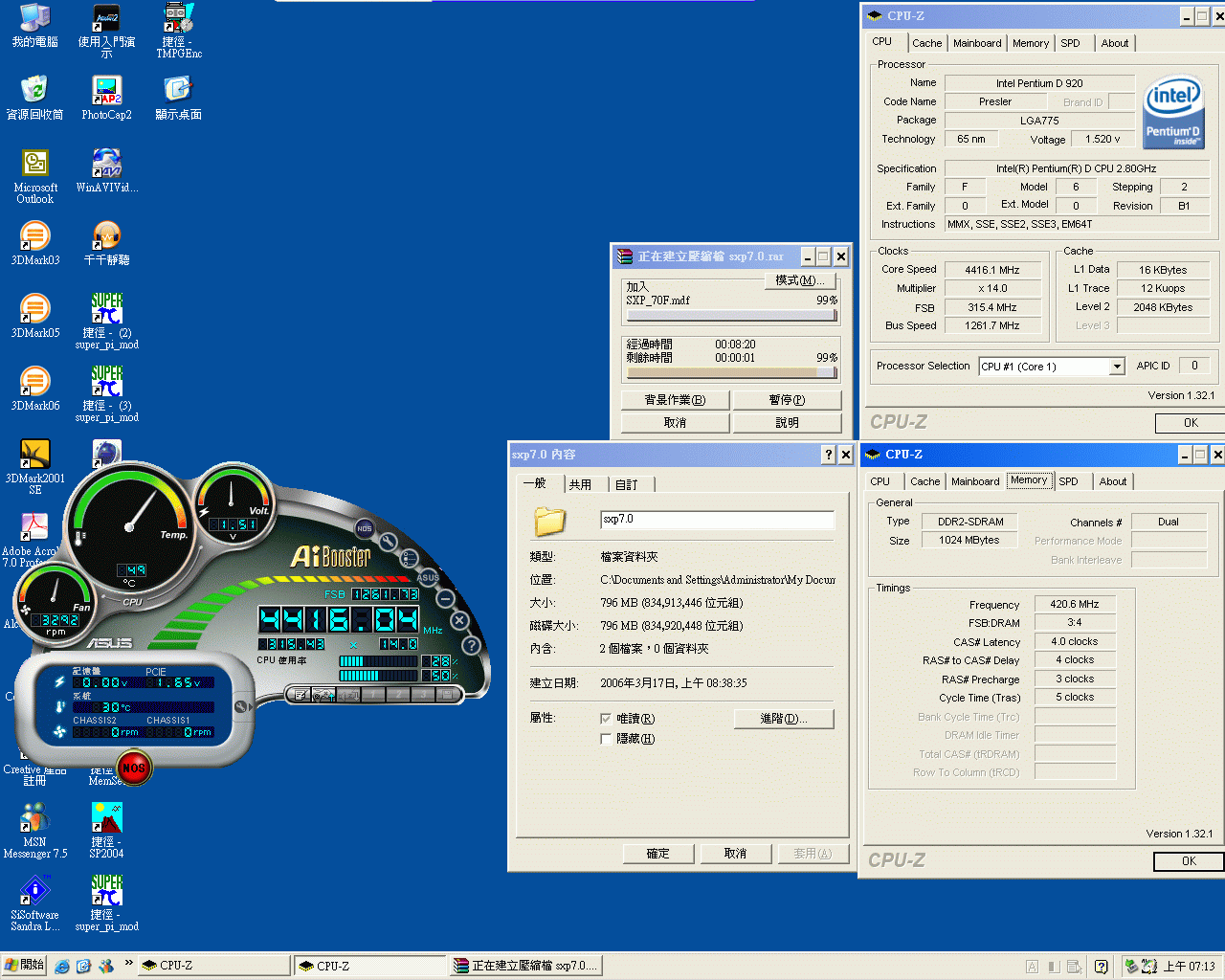This screenshot has width=1225, height=980.
Task: Toggle the read-only checkbox in sxp7.0 properties
Action: [x=606, y=718]
